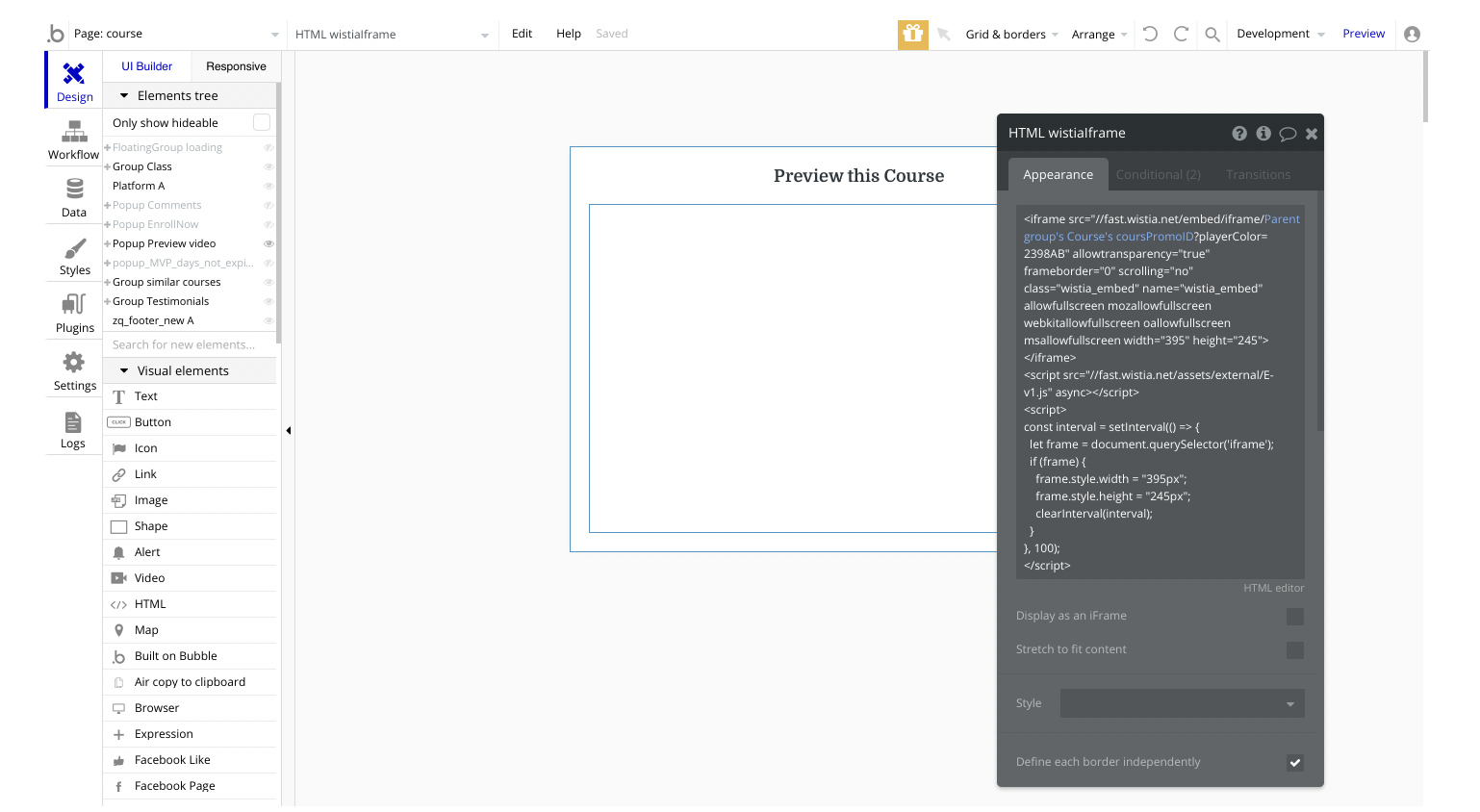Enable Stretch to fit content checkbox
The width and height of the screenshot is (1480, 812).
click(1295, 650)
